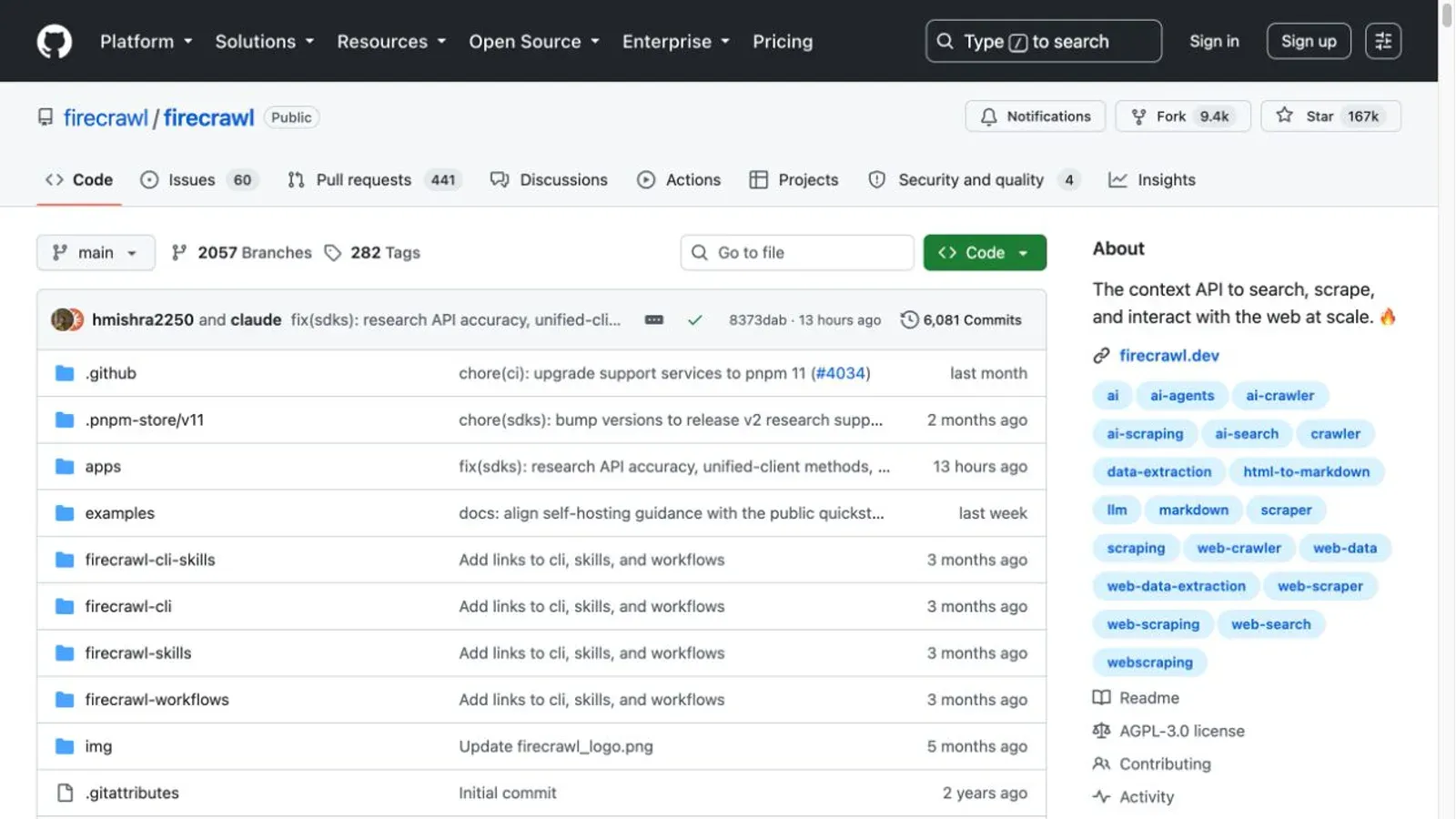Screen dimensions: 1456x819
Task: Star the firecrawl repository
Action: [x=1330, y=116]
